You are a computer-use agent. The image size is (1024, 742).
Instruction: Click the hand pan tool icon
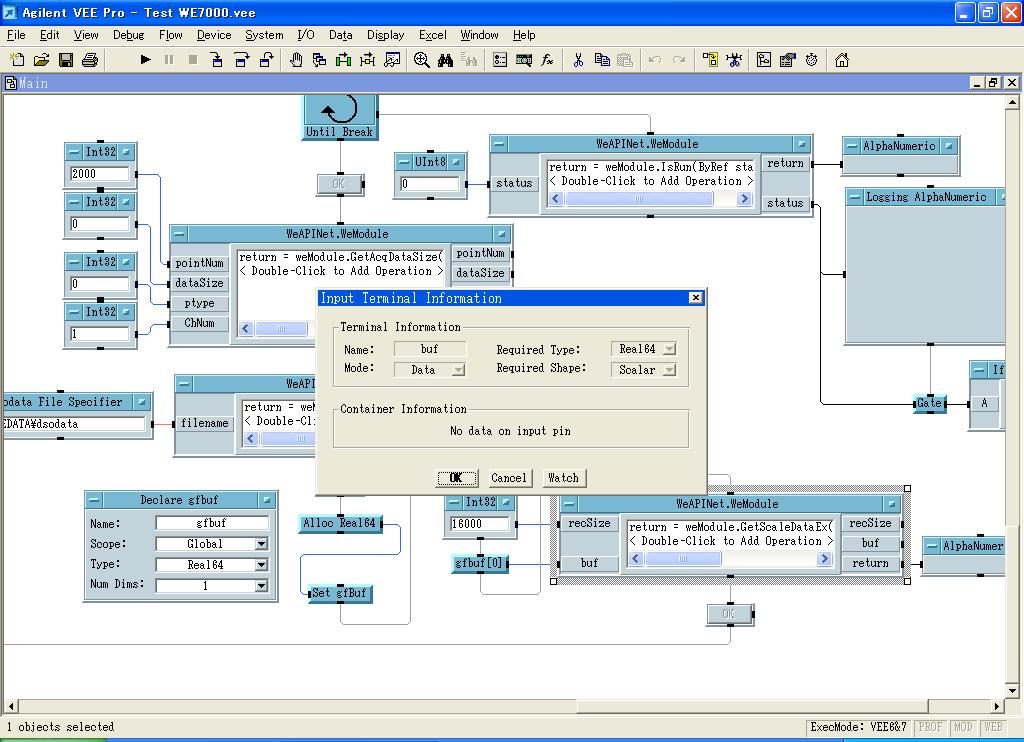(296, 60)
